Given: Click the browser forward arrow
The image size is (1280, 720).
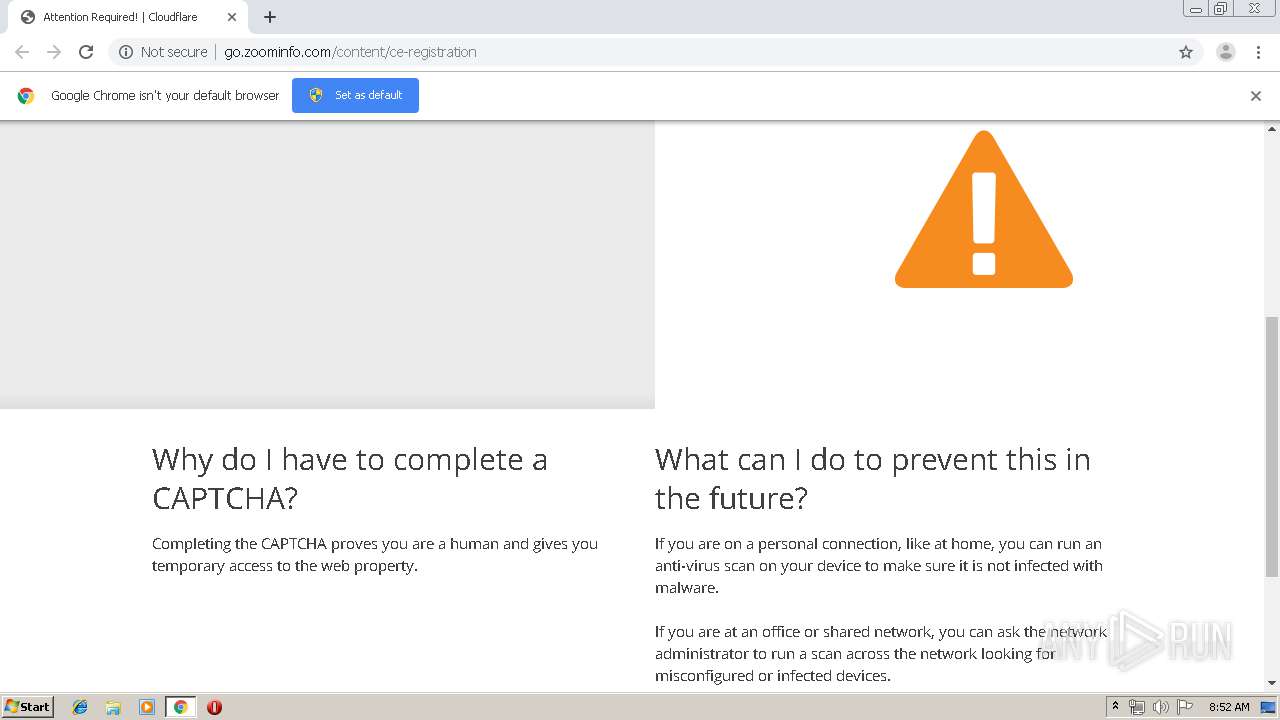Looking at the screenshot, I should coord(54,52).
